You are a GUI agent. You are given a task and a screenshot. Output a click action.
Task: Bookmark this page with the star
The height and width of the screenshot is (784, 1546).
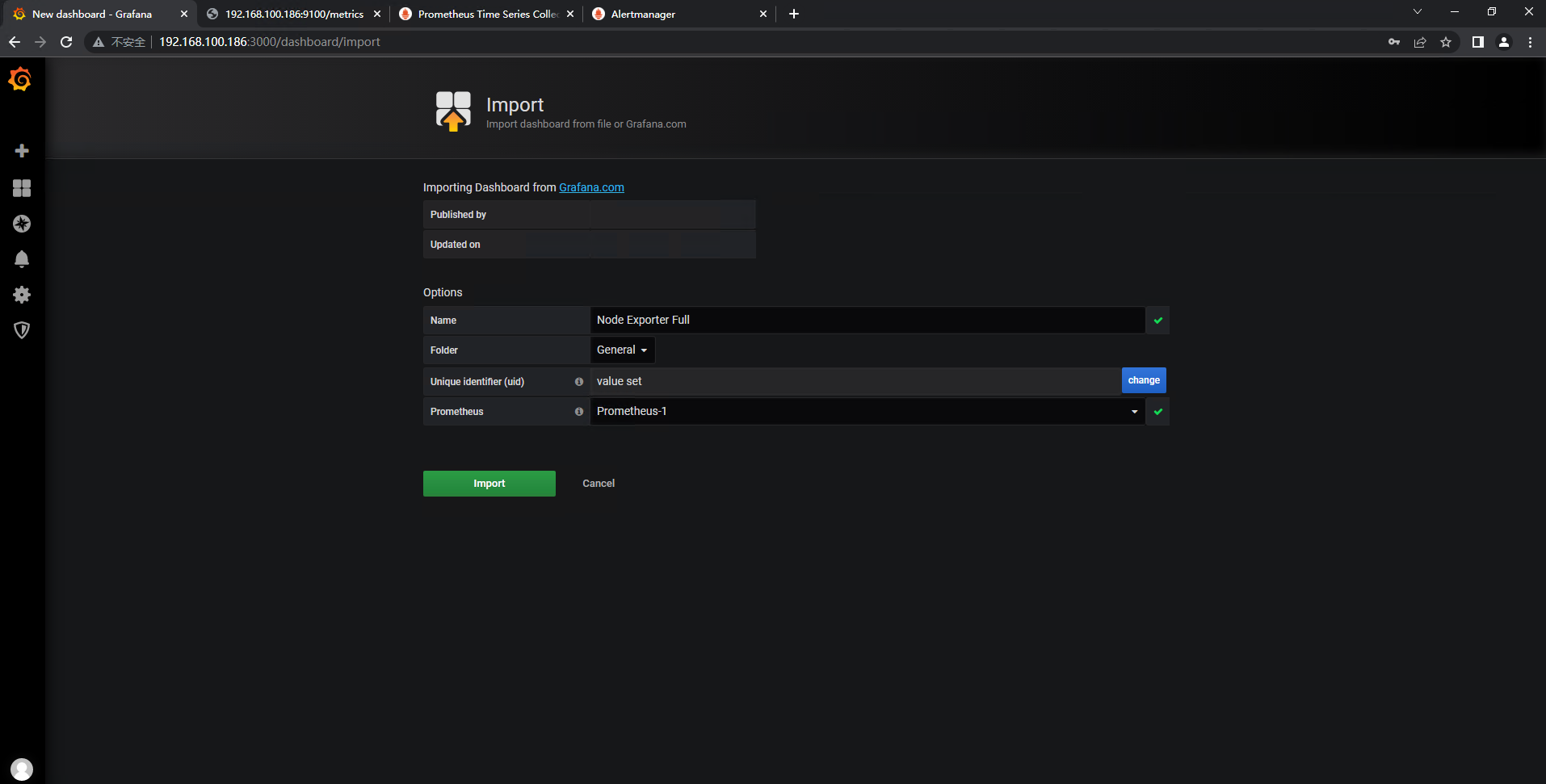coord(1446,42)
